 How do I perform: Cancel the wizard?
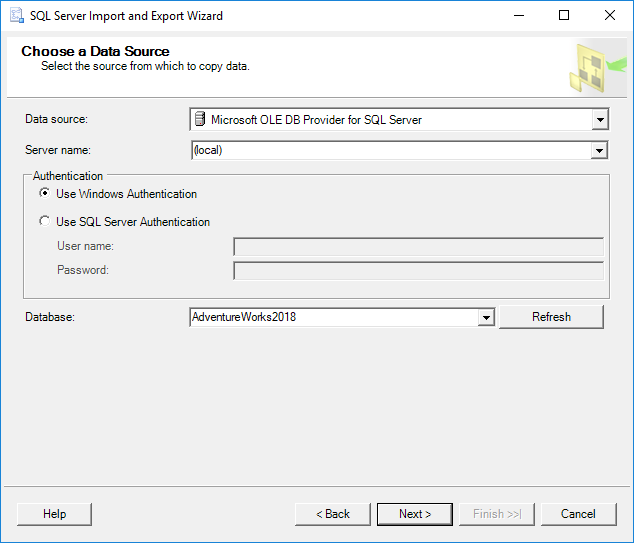click(578, 514)
